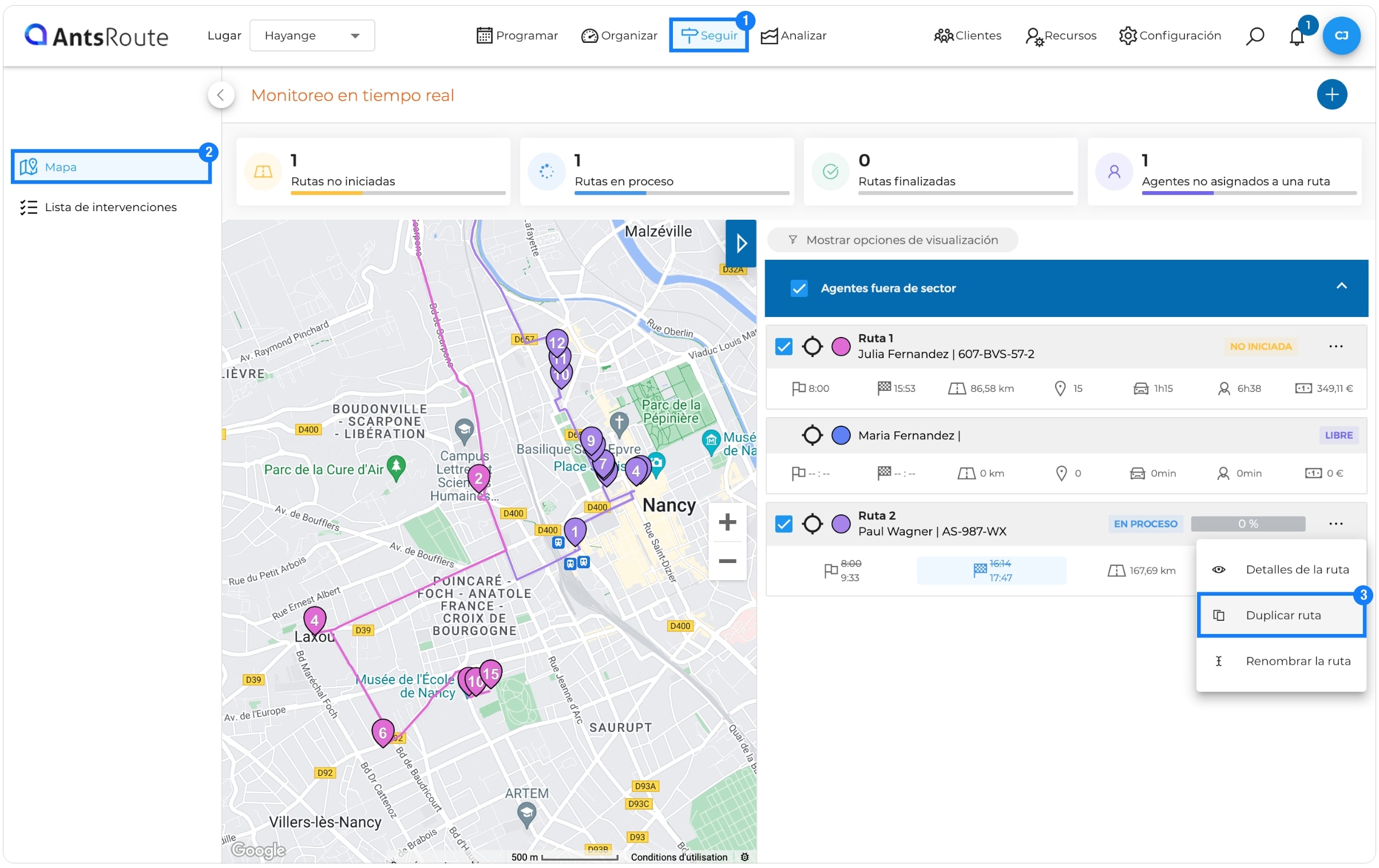The height and width of the screenshot is (868, 1379).
Task: Open the Recursos section
Action: pyautogui.click(x=1061, y=35)
